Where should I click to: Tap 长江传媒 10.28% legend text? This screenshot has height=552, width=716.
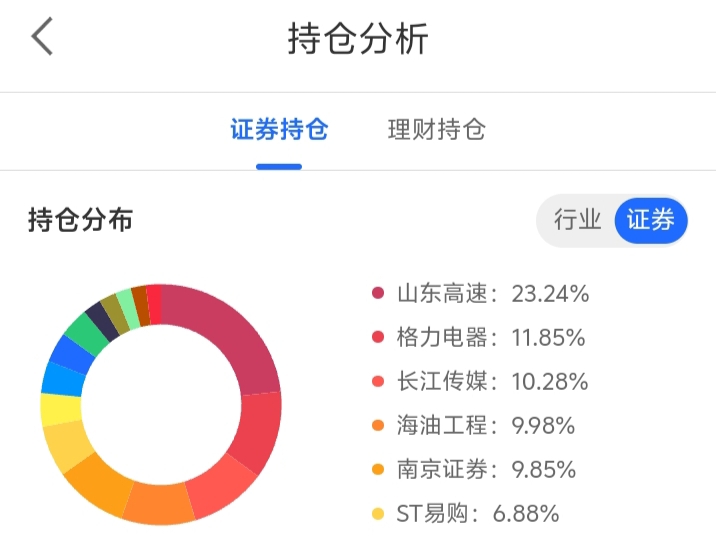(x=492, y=382)
